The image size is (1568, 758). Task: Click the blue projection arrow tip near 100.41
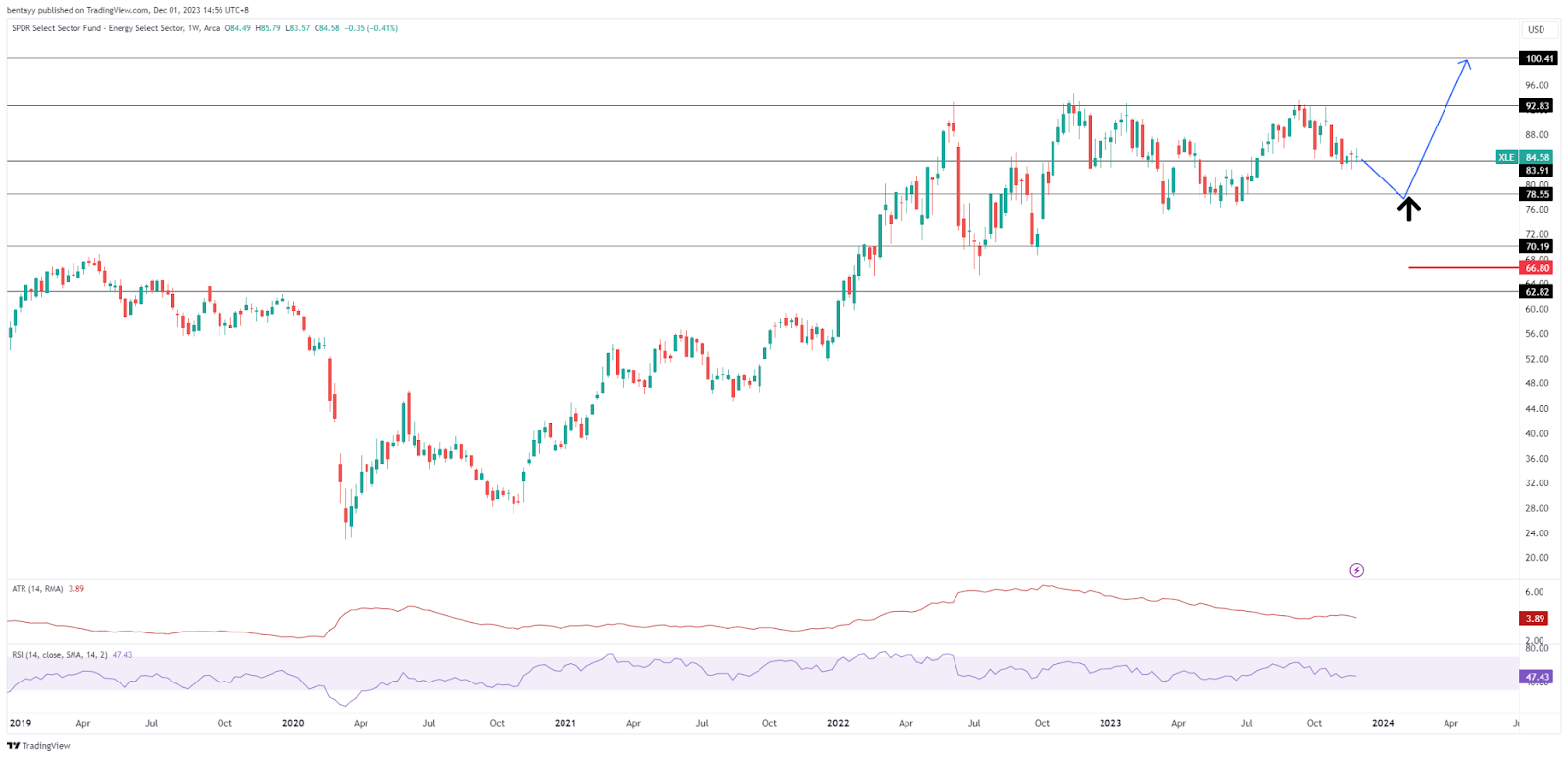point(1466,63)
